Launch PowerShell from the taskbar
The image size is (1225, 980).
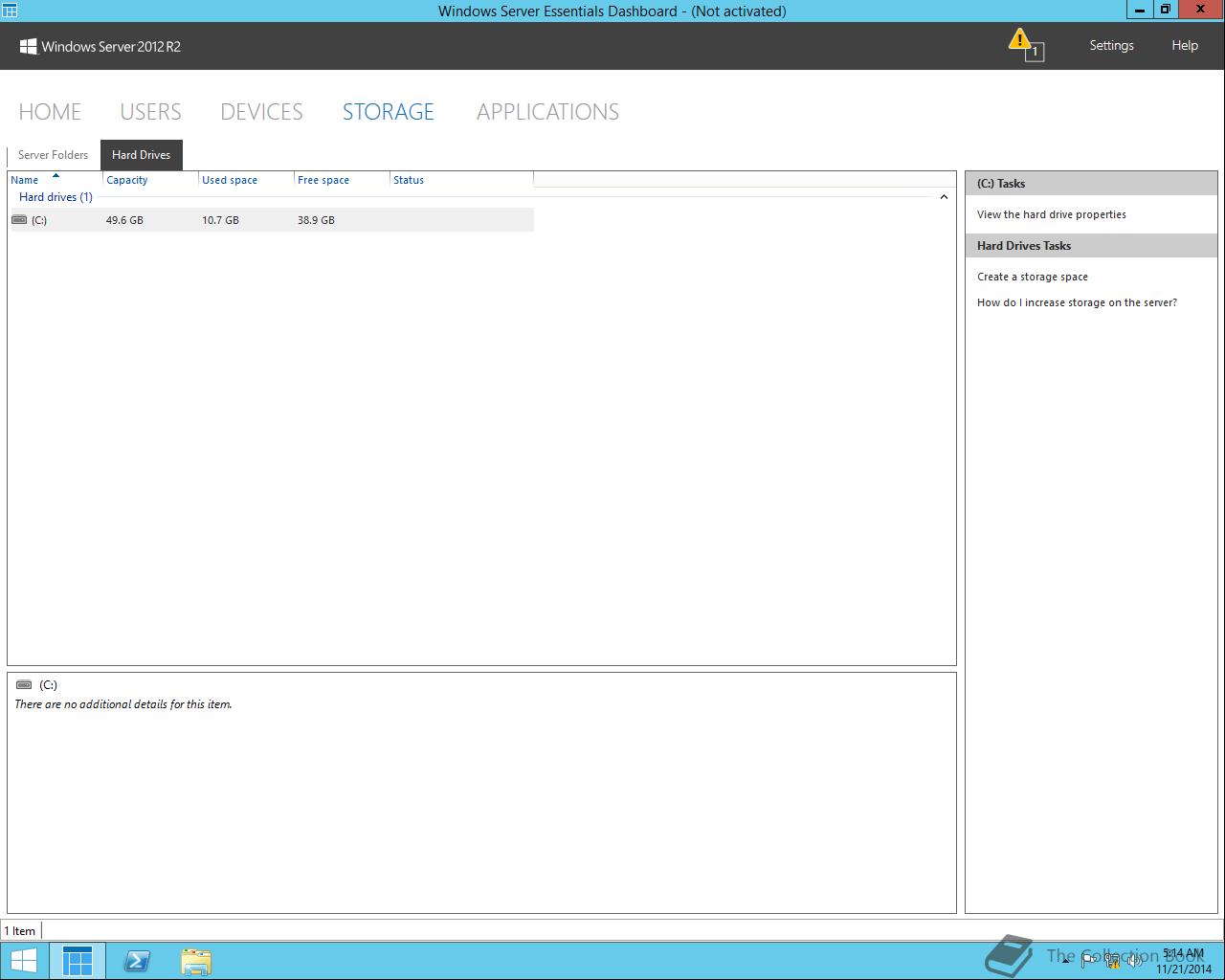pos(137,961)
